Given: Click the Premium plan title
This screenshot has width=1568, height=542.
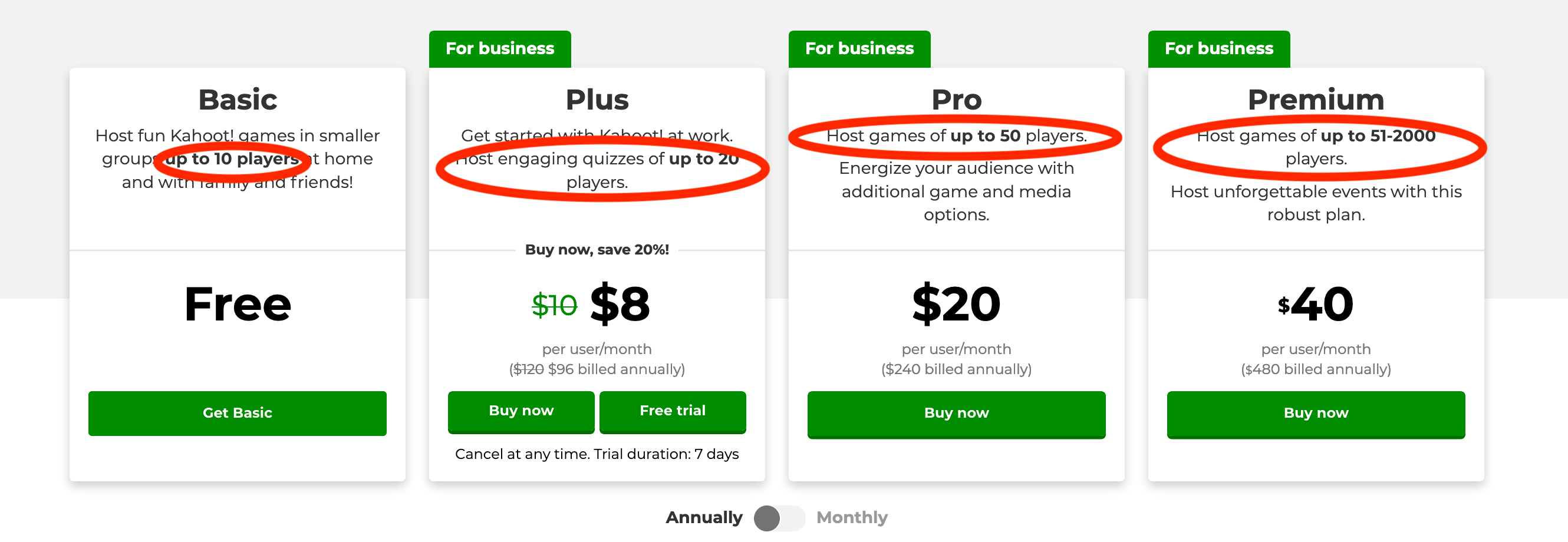Looking at the screenshot, I should [1315, 100].
